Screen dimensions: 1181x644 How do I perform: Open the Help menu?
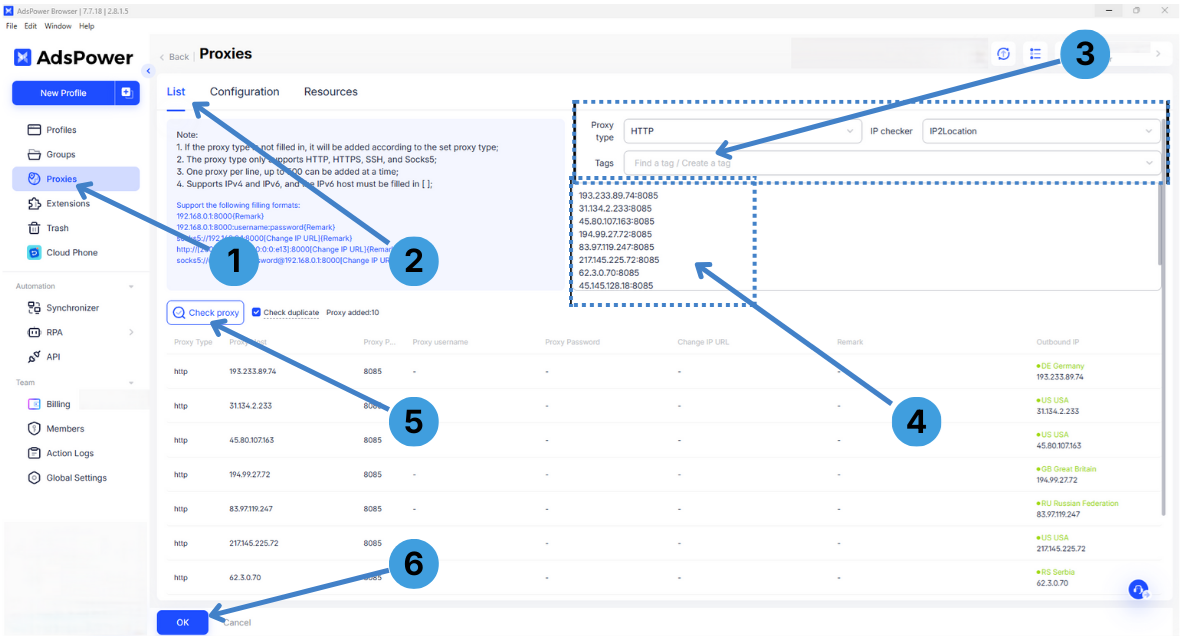pos(87,26)
